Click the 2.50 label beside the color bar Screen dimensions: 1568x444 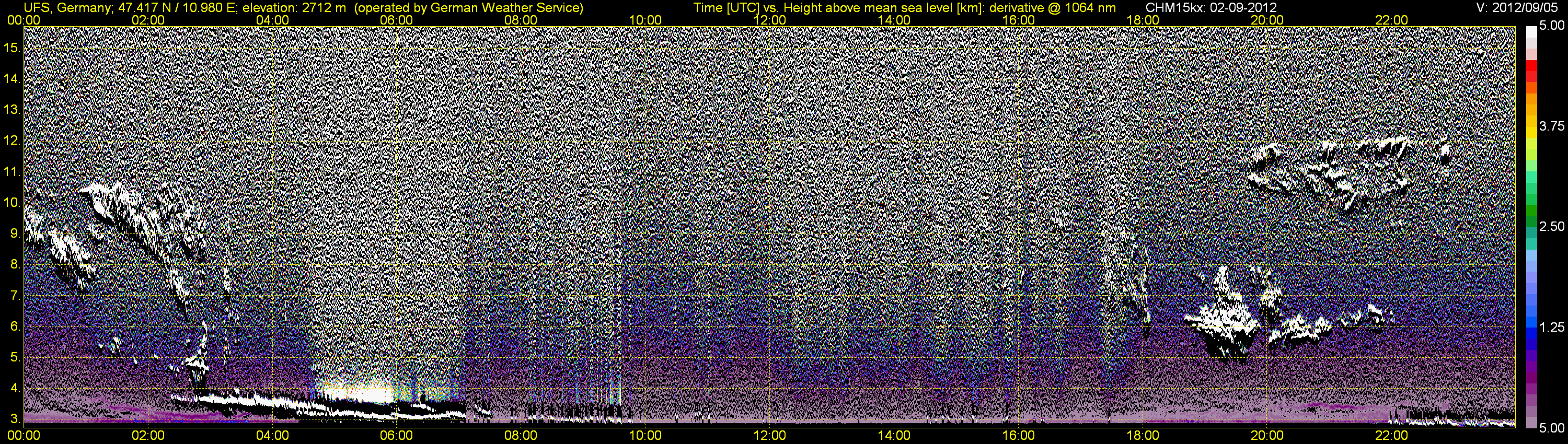pyautogui.click(x=1552, y=226)
